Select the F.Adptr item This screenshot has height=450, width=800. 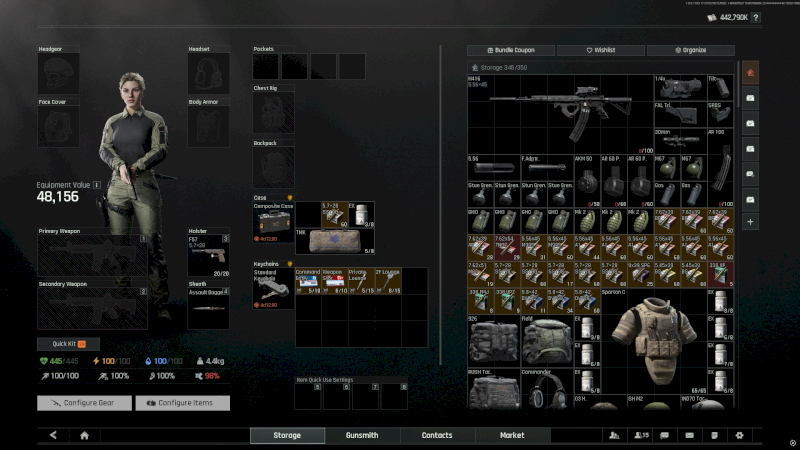point(546,168)
